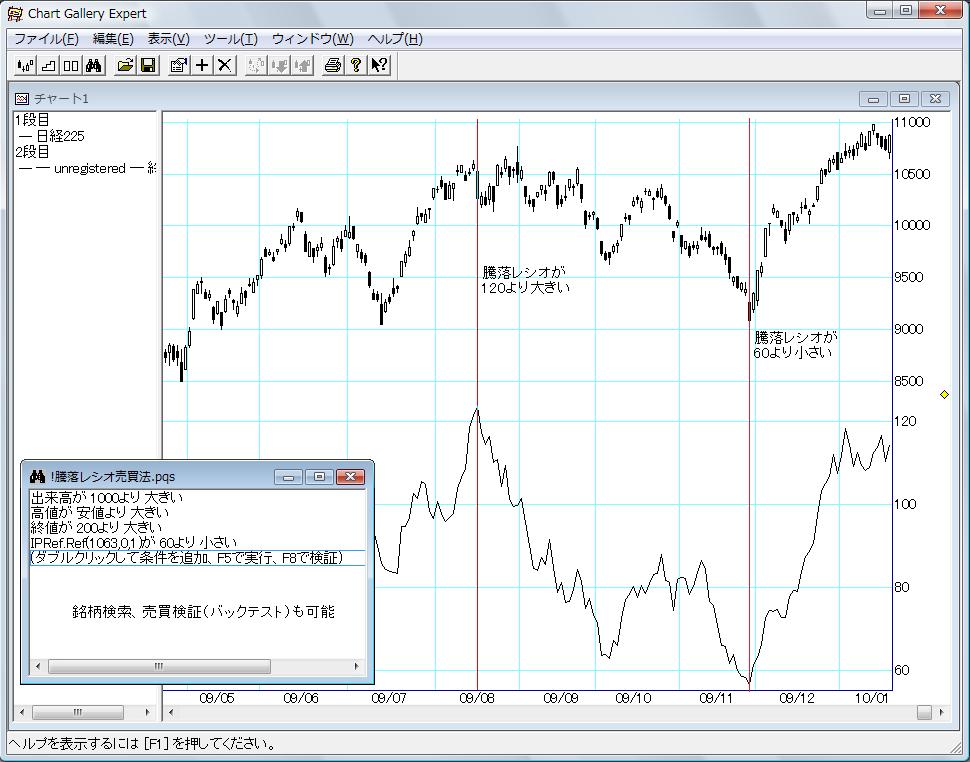This screenshot has width=970, height=762.
Task: Click the context help arrow-question icon
Action: (x=379, y=66)
